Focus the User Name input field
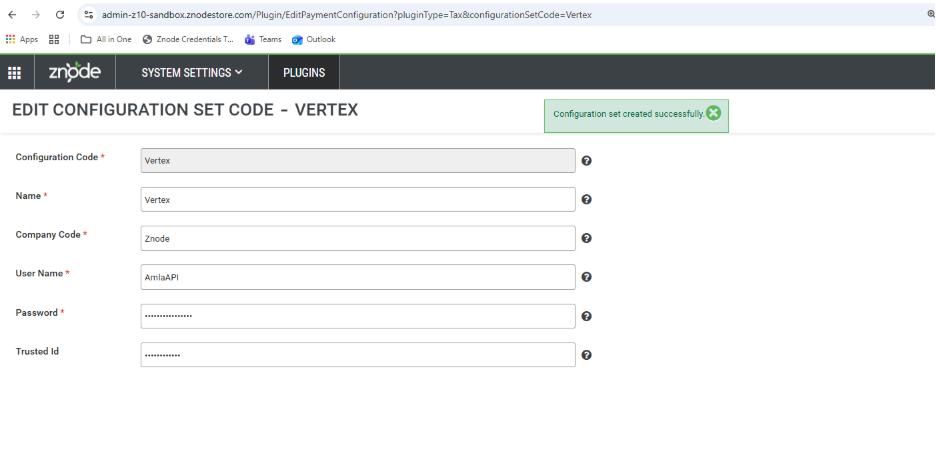936x460 pixels. click(358, 277)
